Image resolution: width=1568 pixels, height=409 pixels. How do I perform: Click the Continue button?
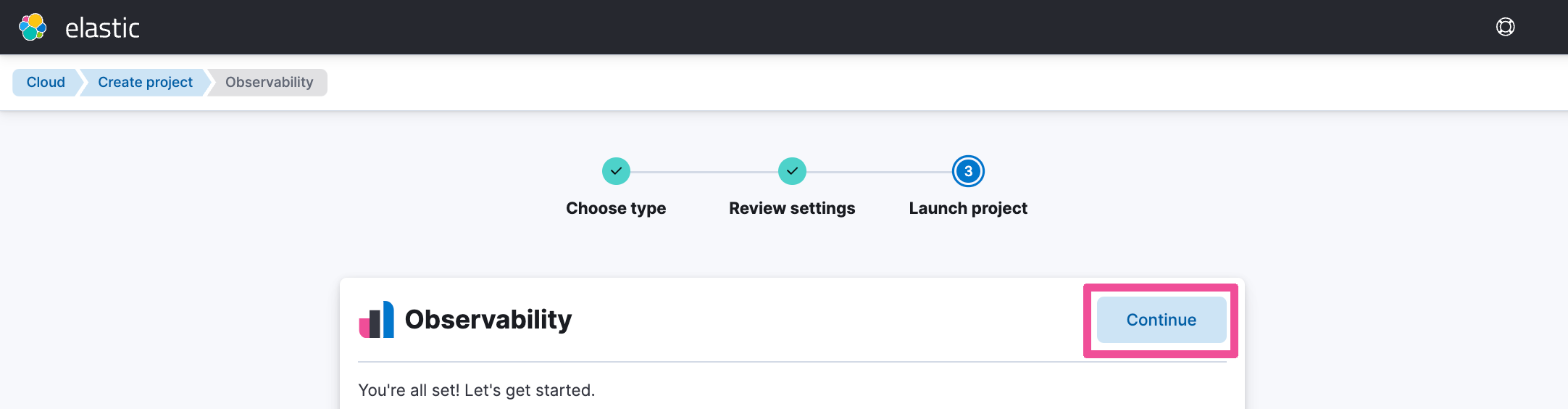(x=1162, y=320)
